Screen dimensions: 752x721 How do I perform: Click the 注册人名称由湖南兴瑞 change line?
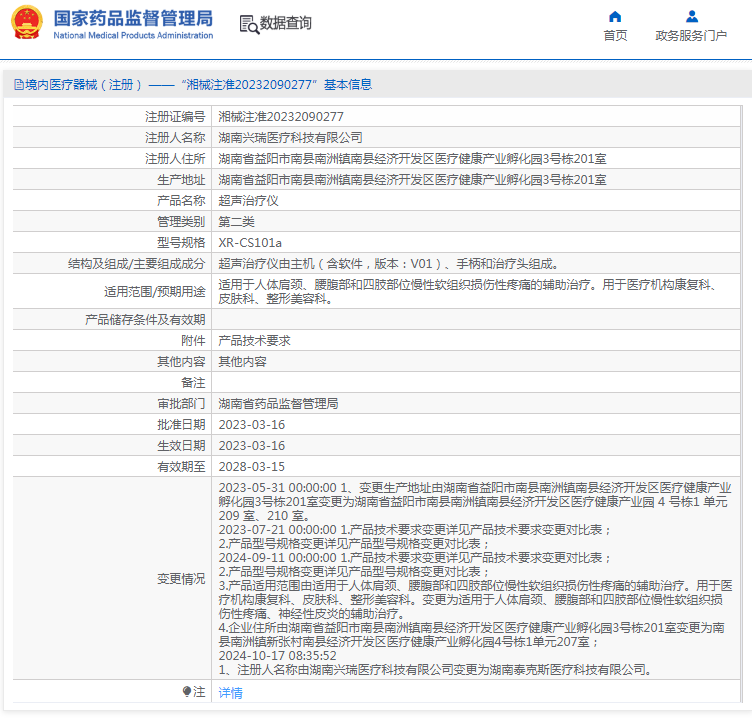click(x=435, y=670)
